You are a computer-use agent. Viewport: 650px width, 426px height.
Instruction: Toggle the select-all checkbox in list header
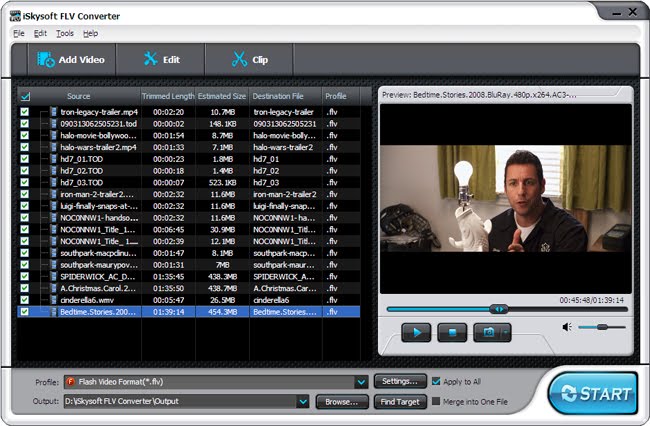tap(25, 97)
